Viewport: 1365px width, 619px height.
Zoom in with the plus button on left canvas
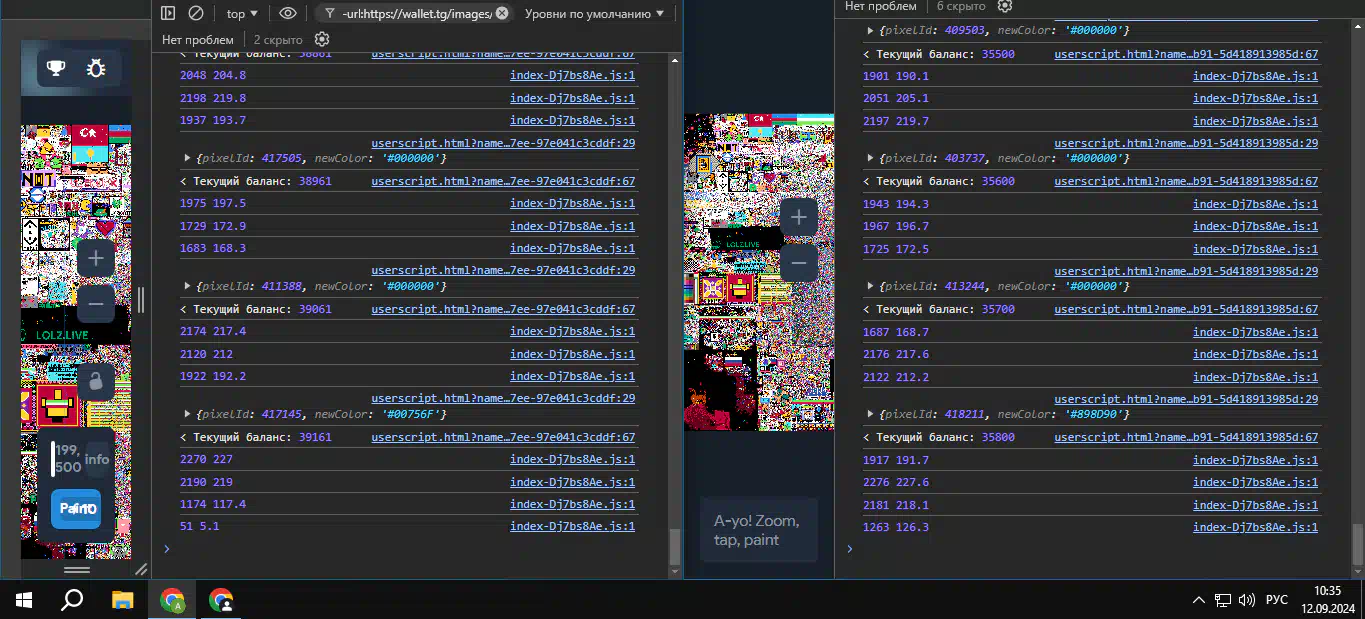(96, 258)
